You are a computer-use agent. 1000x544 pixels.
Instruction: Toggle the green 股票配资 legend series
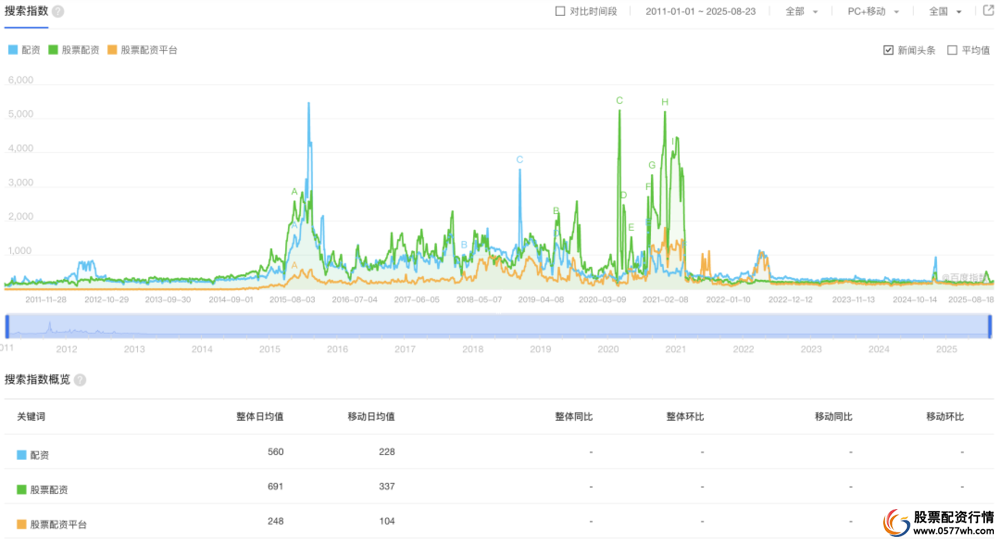tap(73, 50)
